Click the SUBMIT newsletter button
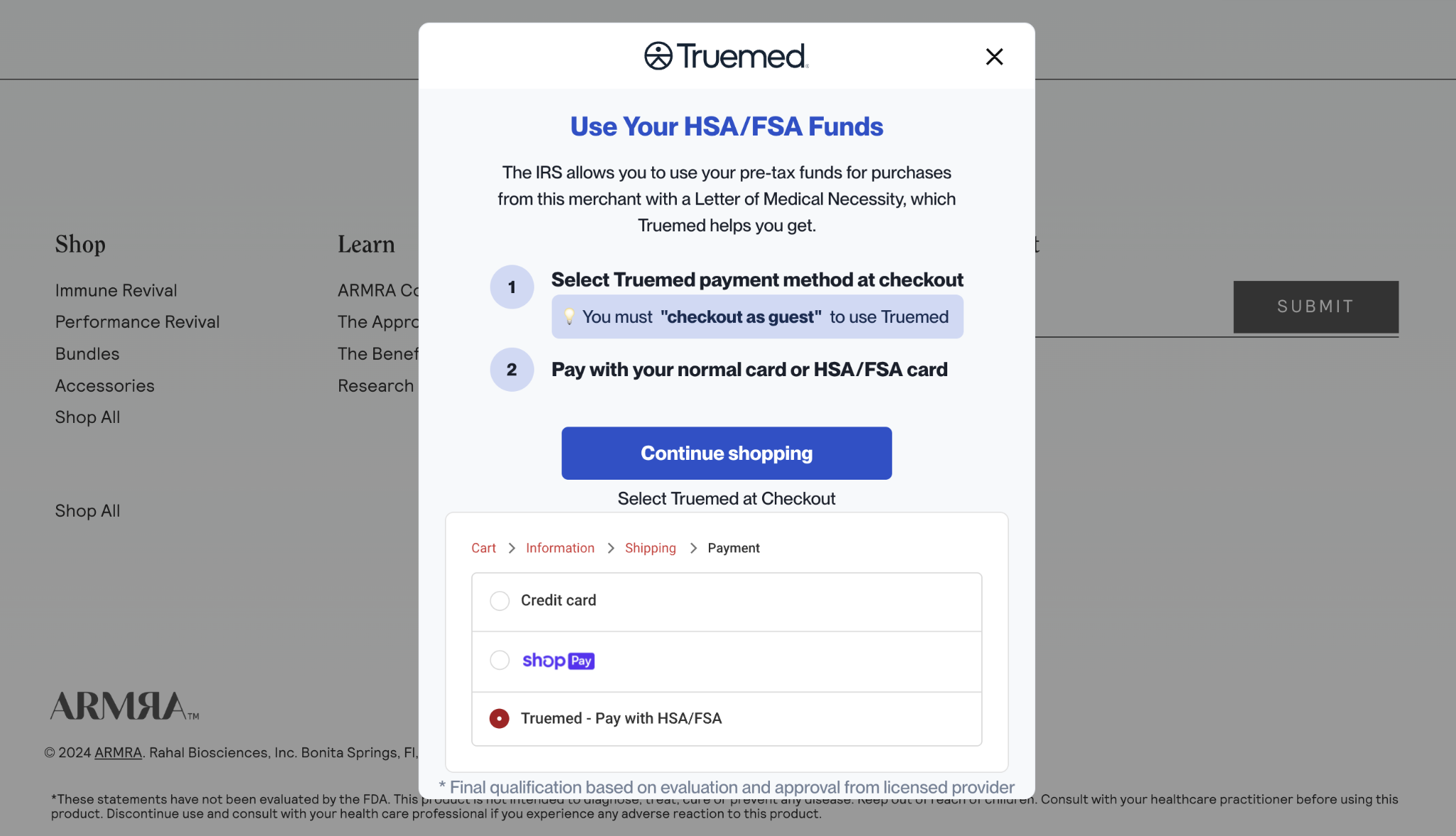 click(x=1315, y=306)
